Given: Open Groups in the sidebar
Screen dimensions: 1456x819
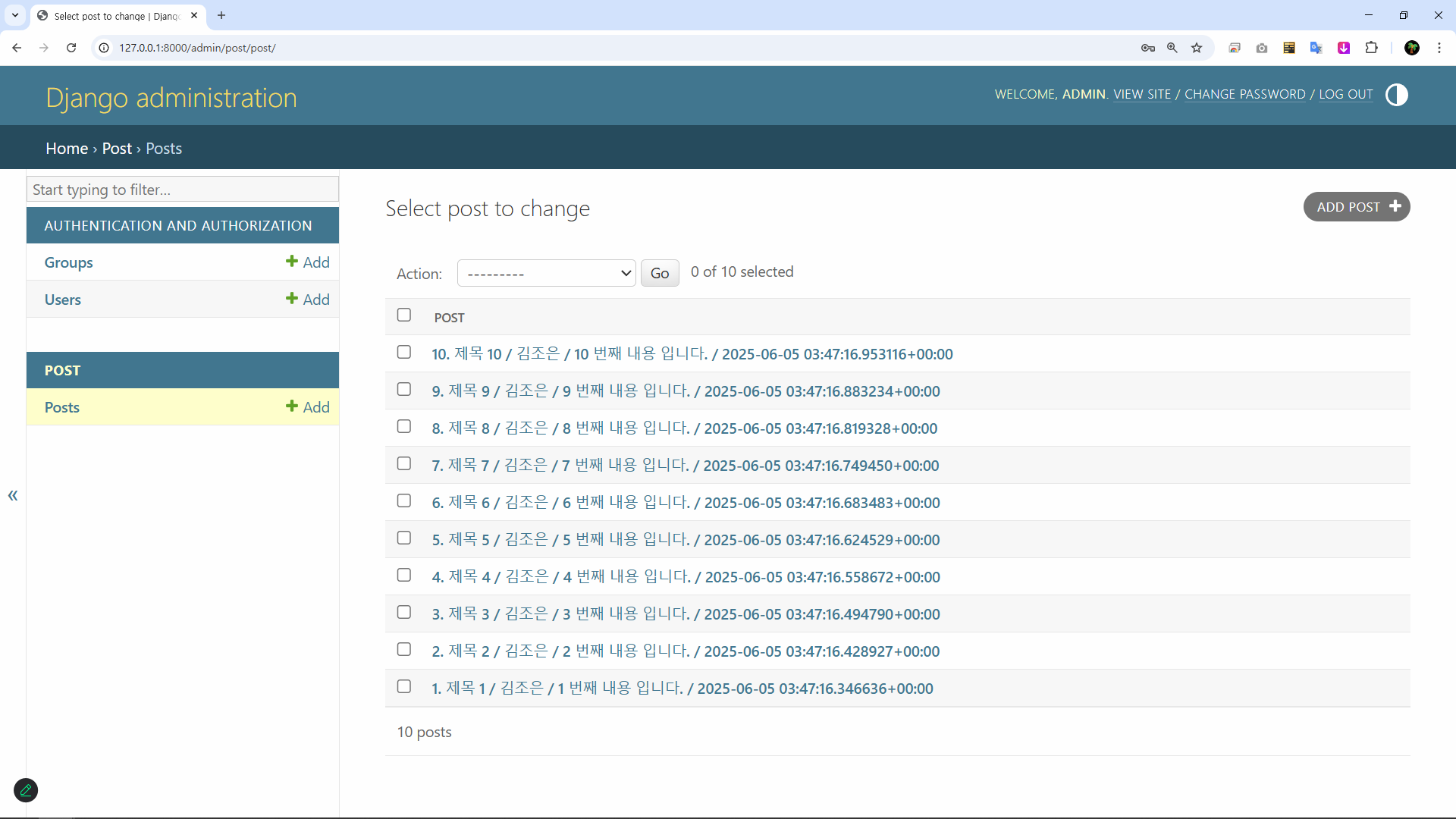Looking at the screenshot, I should click(68, 262).
